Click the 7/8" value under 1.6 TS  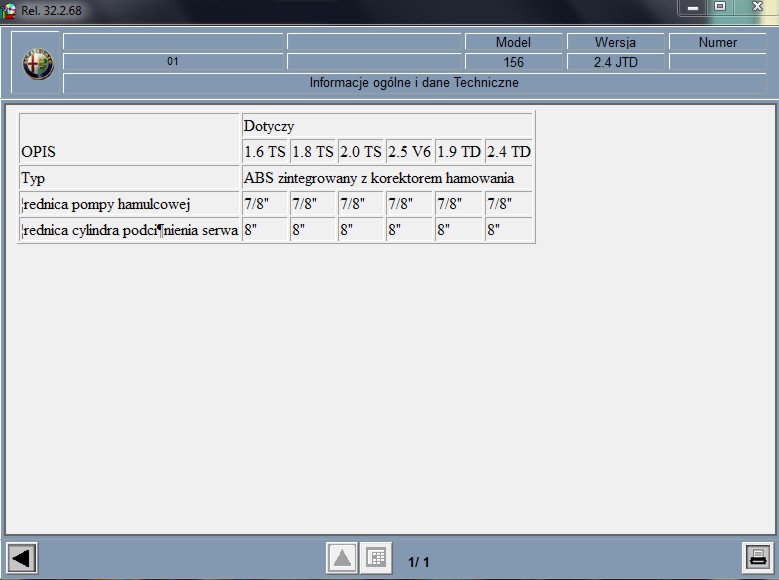[265, 204]
